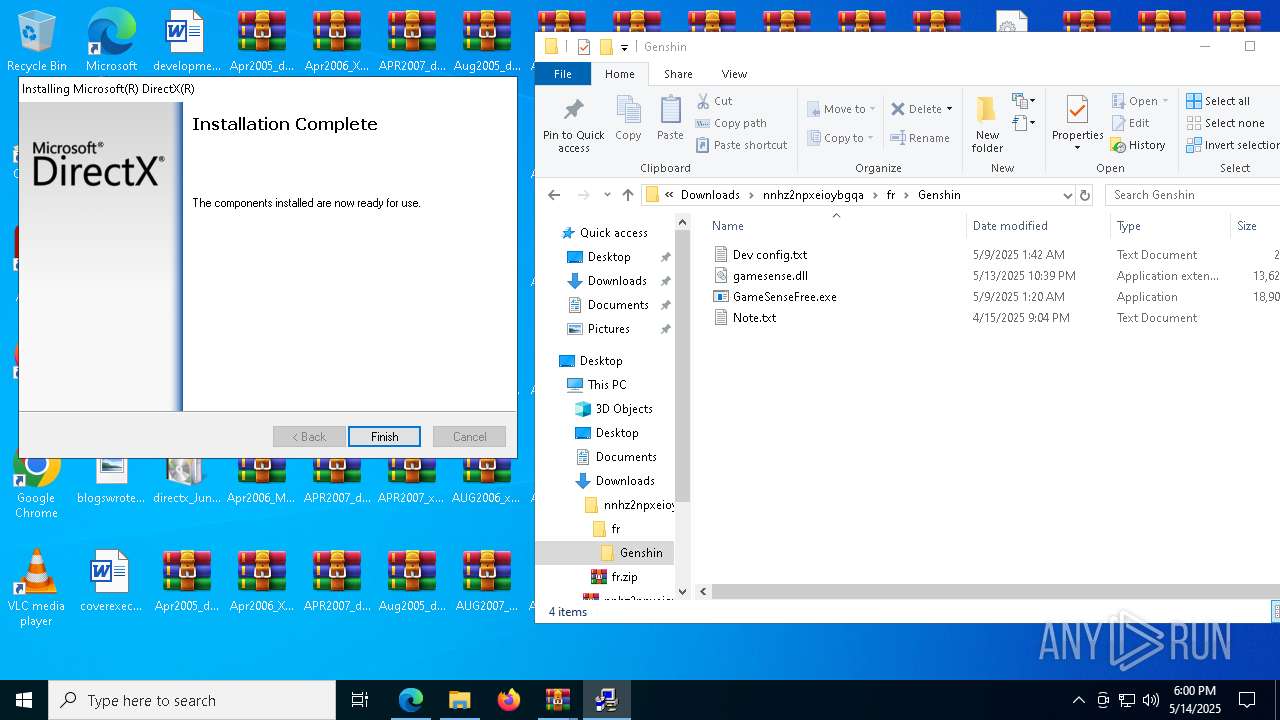Switch to View ribbon tab
The image size is (1280, 720).
tap(734, 74)
